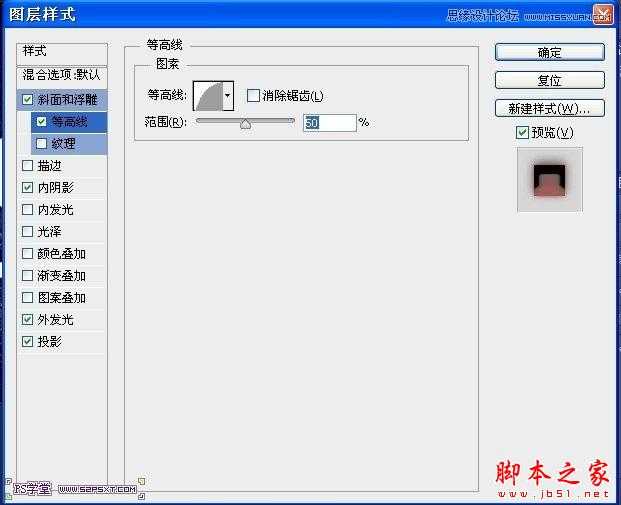Select the 渐变叠加 gradient overlay label
The width and height of the screenshot is (621, 505).
coord(62,275)
